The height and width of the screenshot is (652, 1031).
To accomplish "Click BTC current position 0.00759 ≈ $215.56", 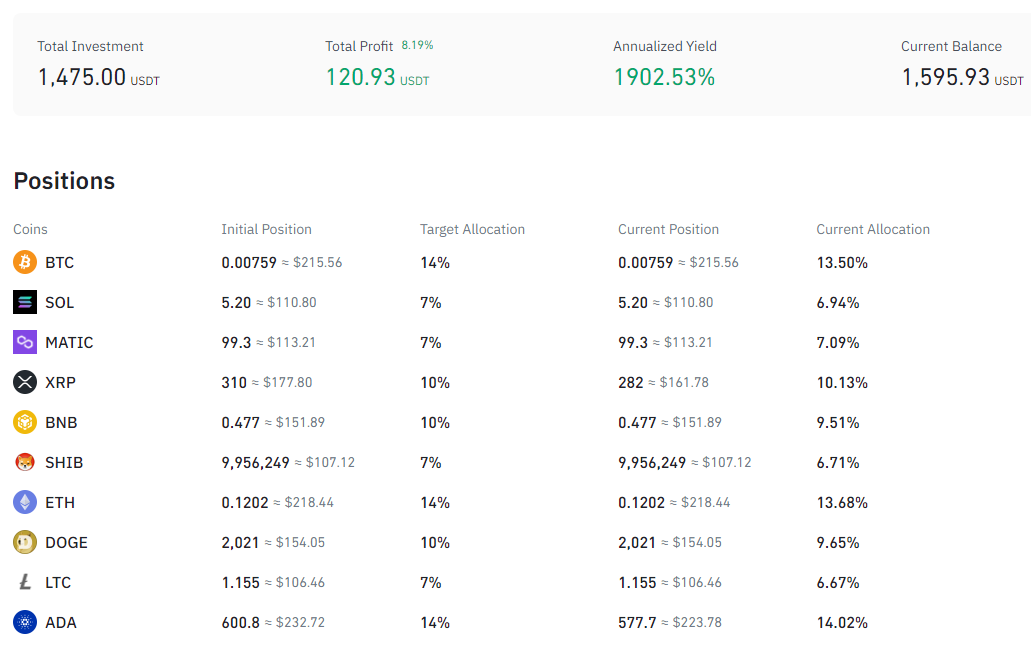I will (x=679, y=263).
